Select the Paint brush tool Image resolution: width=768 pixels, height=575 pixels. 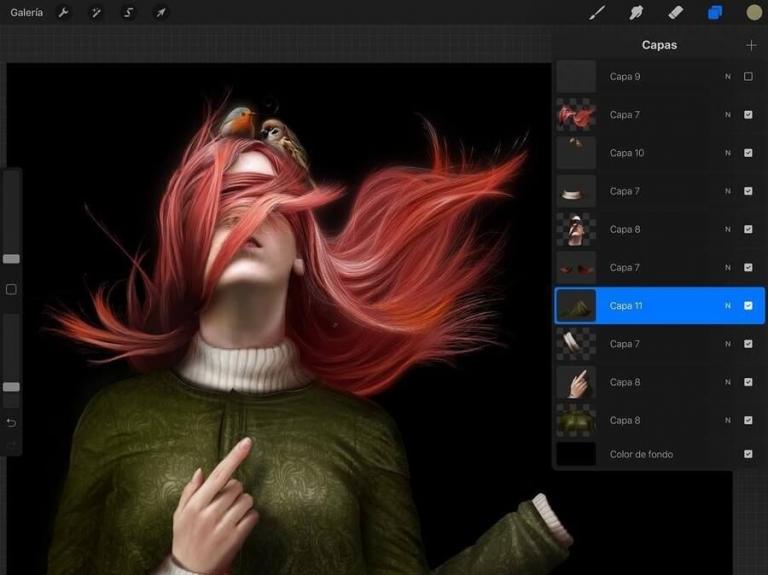(x=597, y=13)
